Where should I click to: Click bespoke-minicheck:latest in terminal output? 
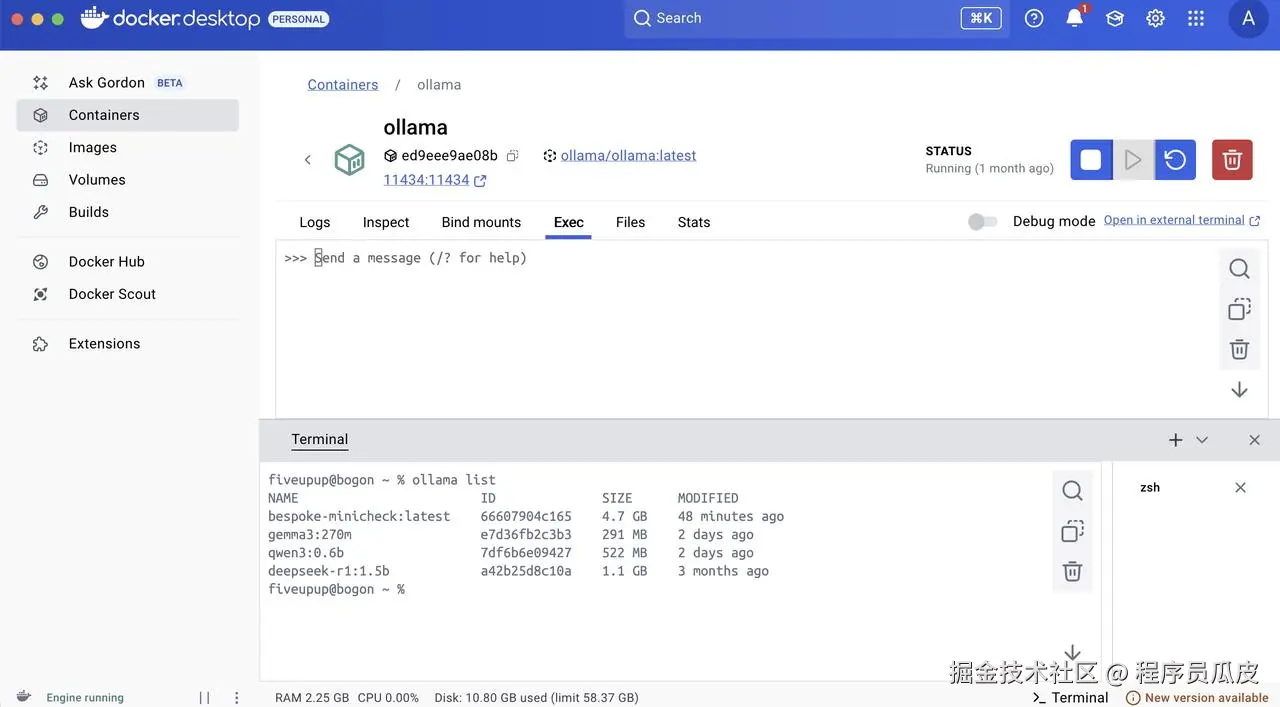pos(359,516)
